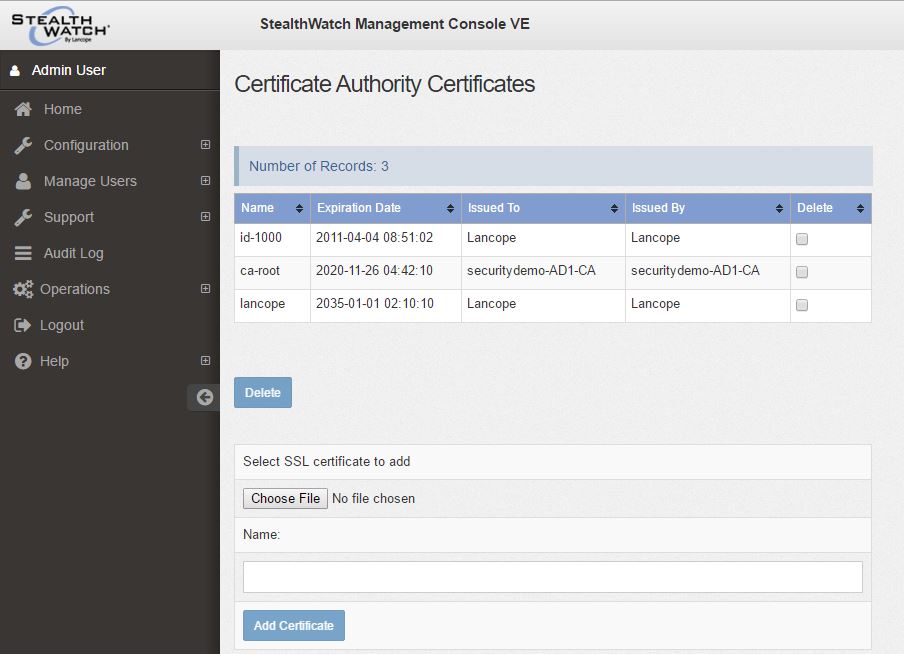The width and height of the screenshot is (904, 654).
Task: Click the Configuration wrench icon
Action: click(23, 145)
